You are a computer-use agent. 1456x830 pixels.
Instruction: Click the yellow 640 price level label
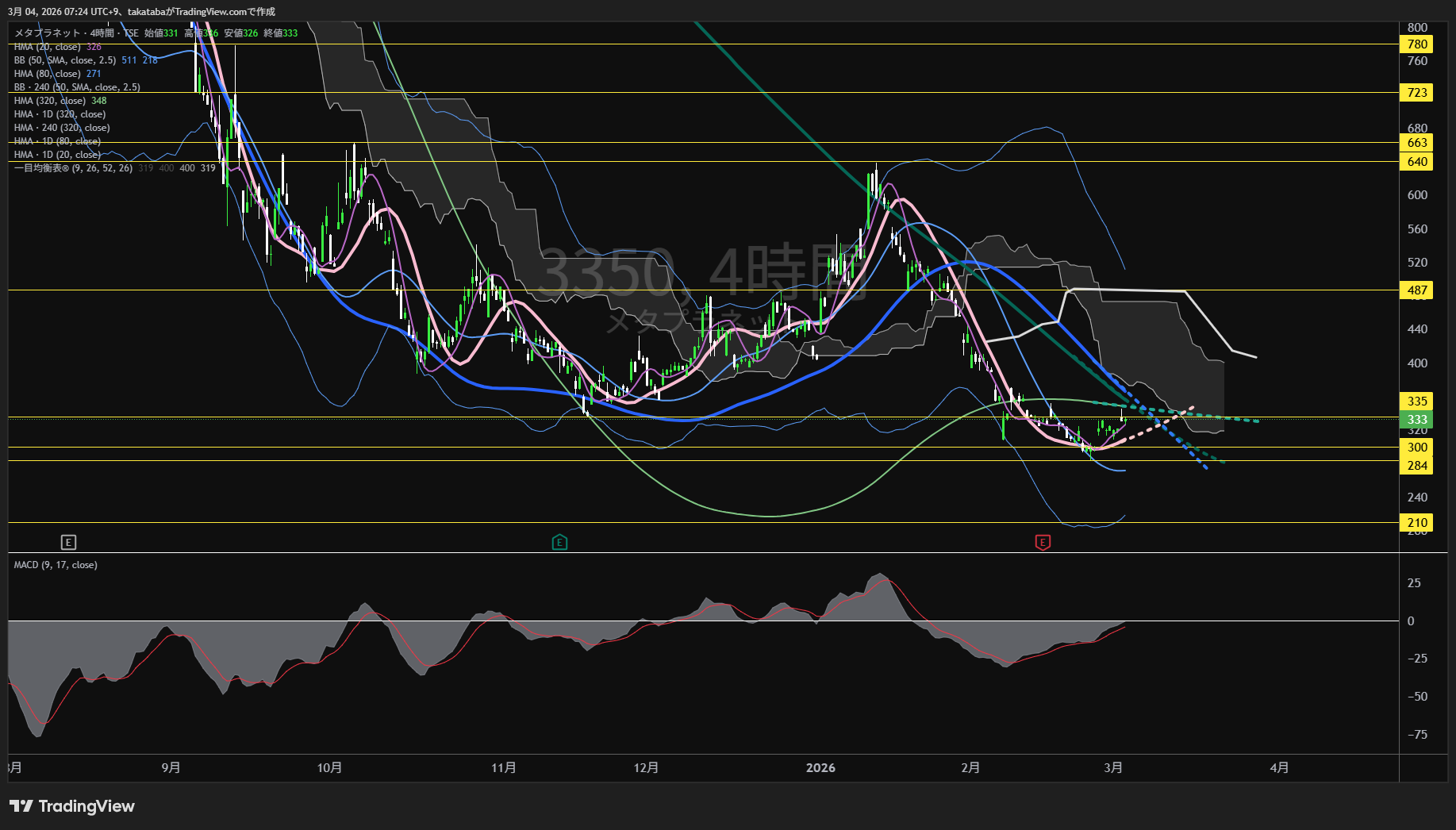click(x=1417, y=162)
